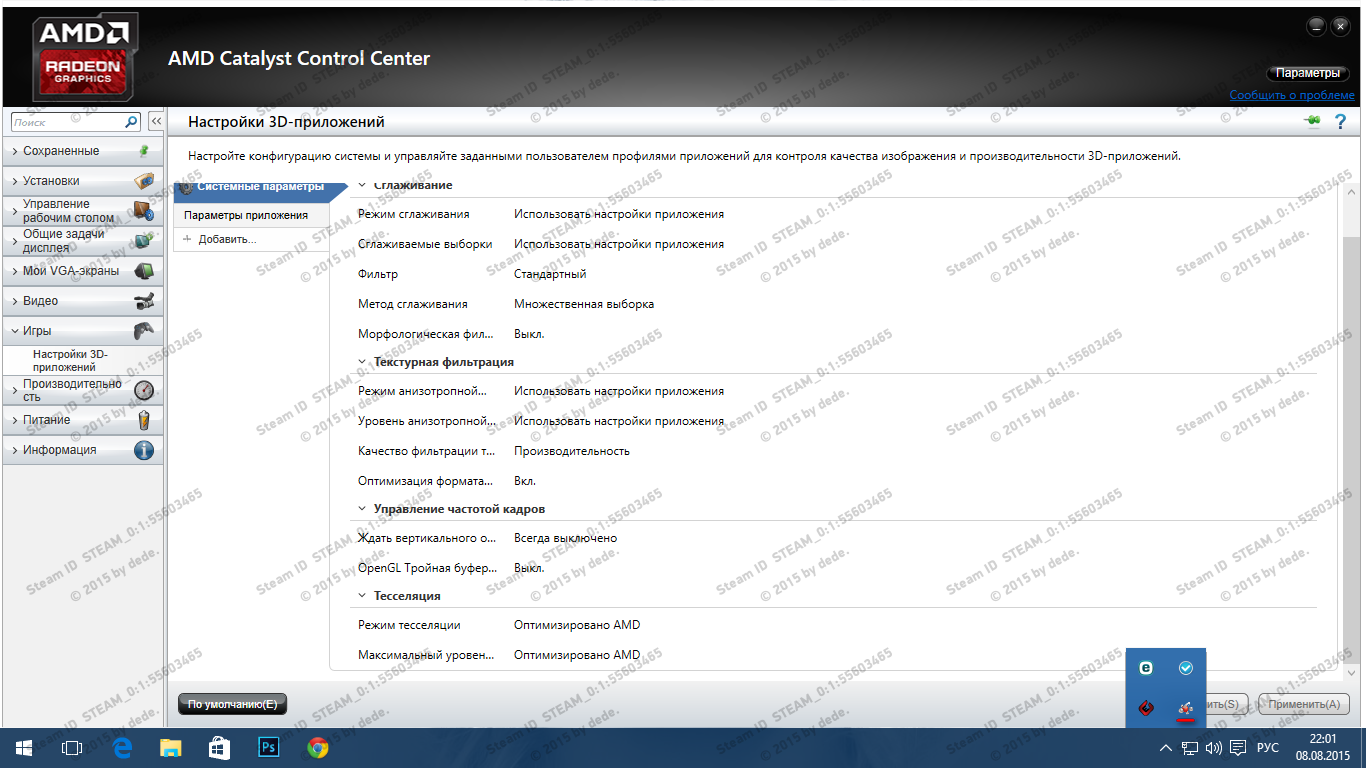Collapse the sidebar with the double-arrow button
1366x768 pixels.
coord(156,121)
